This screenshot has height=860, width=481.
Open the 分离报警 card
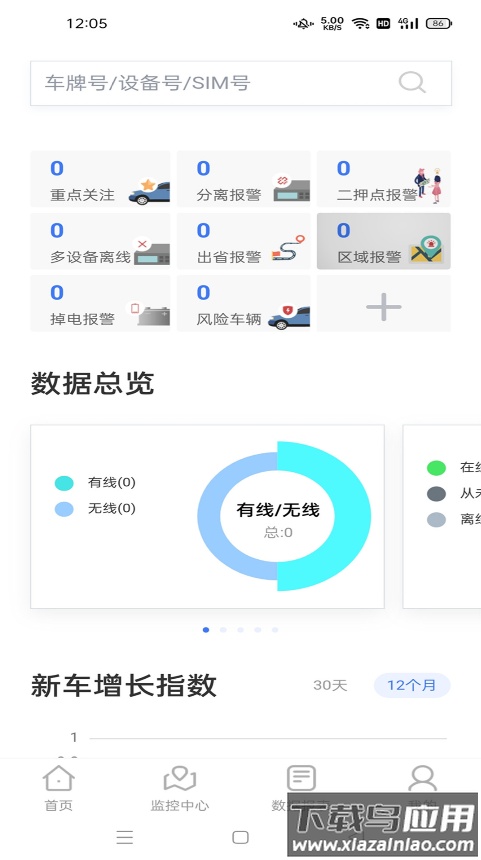244,179
